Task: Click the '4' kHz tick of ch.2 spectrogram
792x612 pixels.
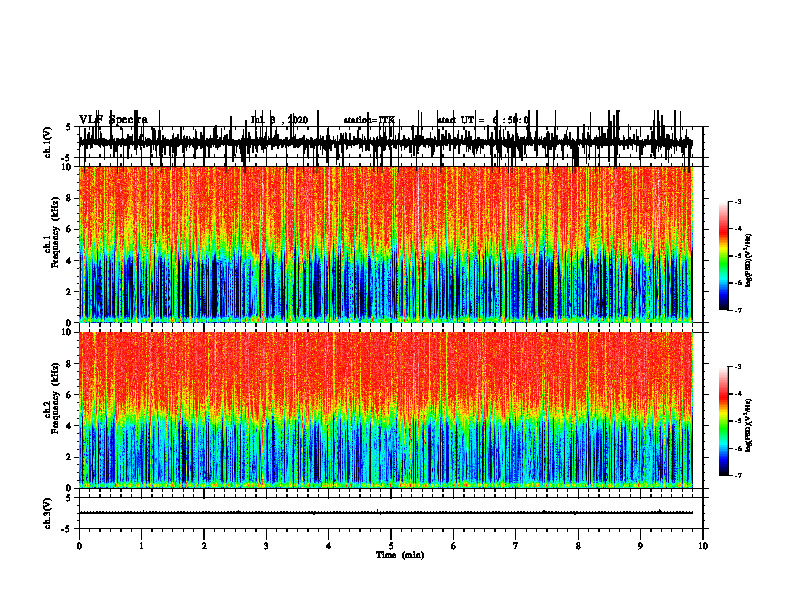Action: coord(70,426)
